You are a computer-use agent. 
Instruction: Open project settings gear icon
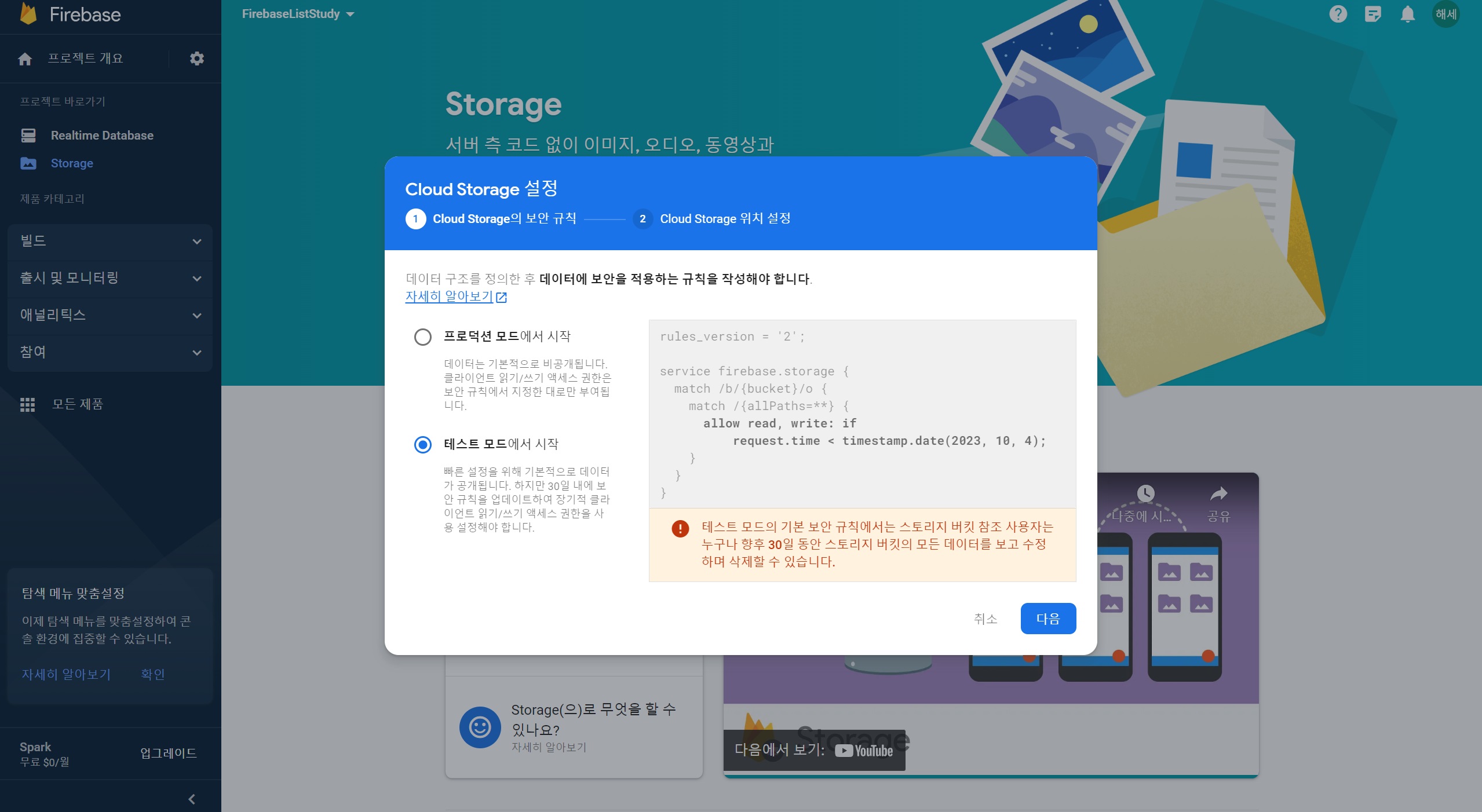197,58
